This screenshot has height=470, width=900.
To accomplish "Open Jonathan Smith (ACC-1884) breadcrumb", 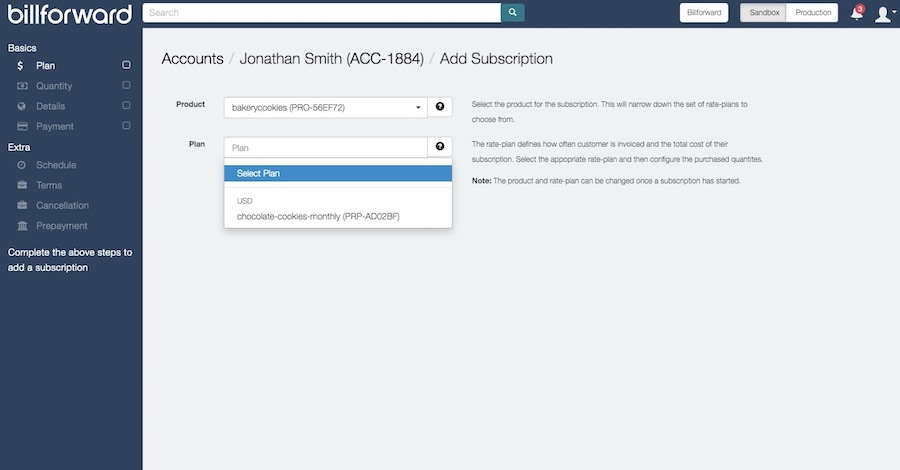I will click(331, 59).
